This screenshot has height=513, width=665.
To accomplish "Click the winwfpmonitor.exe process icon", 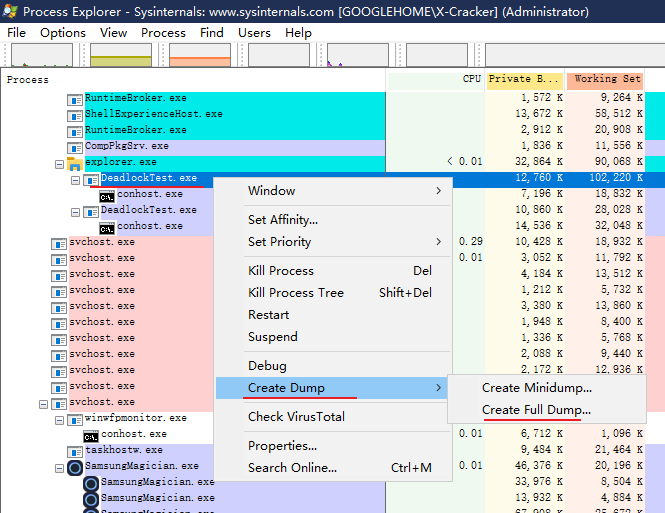I will pyautogui.click(x=75, y=420).
